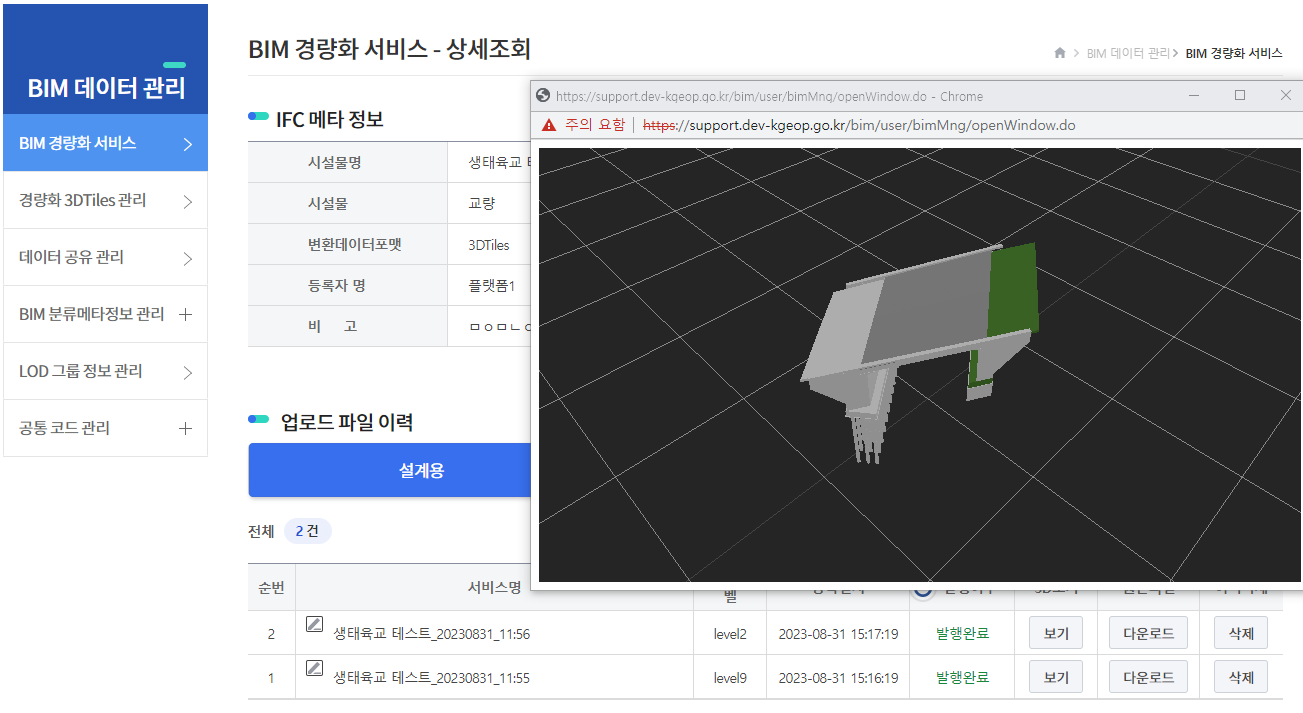Click 다운로드 for the level2 service entry

click(1147, 632)
